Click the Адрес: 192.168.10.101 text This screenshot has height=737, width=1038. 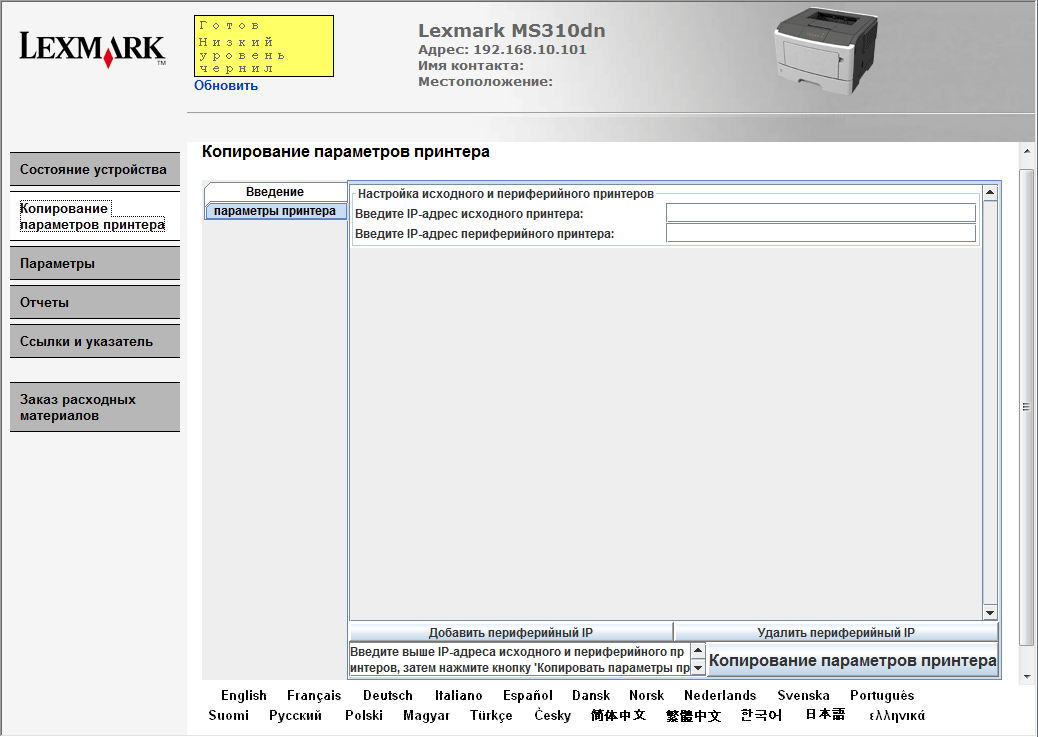pos(502,50)
